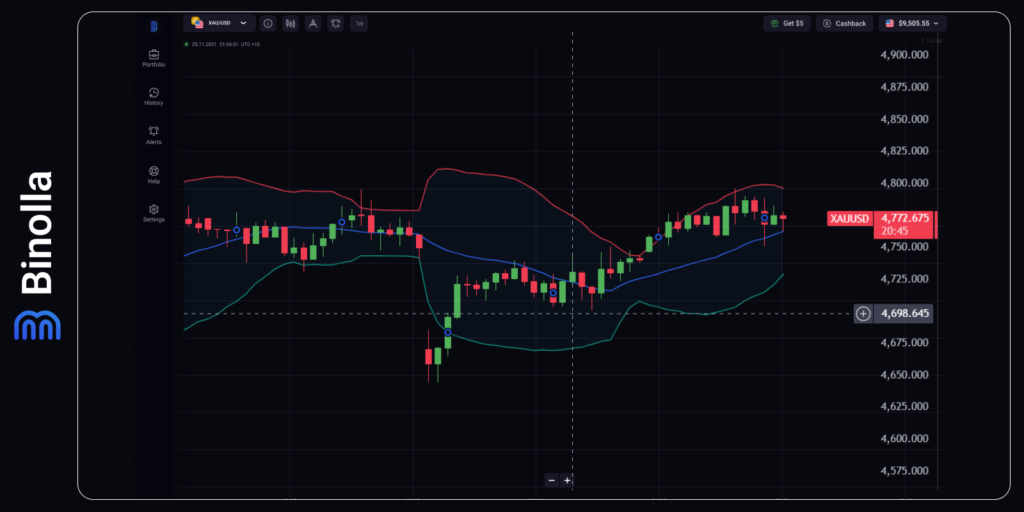
Task: Open the Cashback button
Action: (x=844, y=24)
